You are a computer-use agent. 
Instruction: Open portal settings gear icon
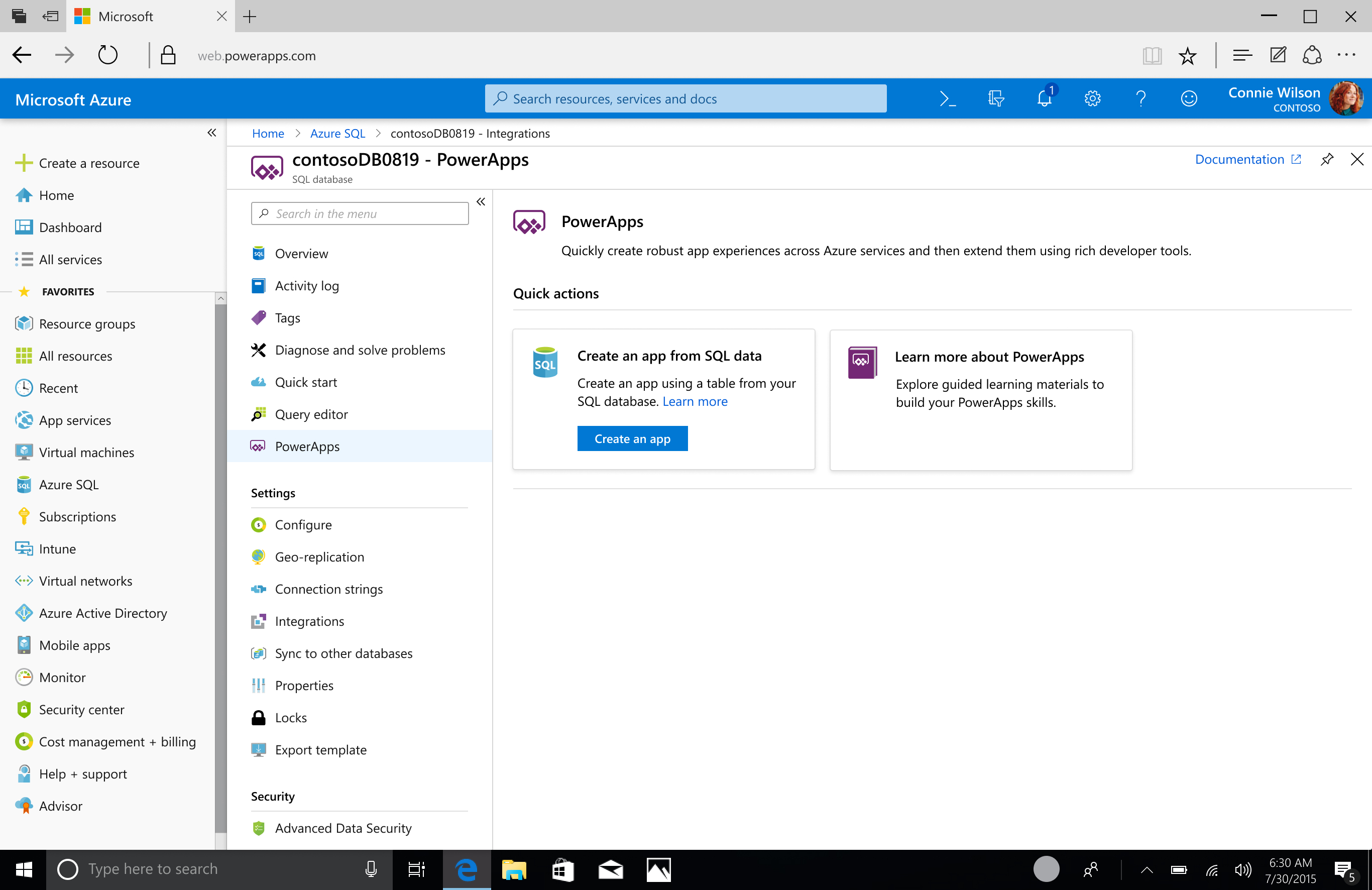click(x=1092, y=99)
